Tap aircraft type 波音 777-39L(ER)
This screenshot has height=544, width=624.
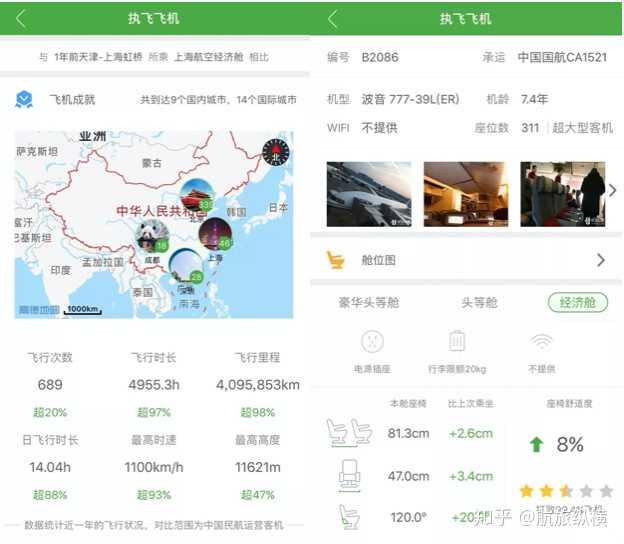[410, 99]
